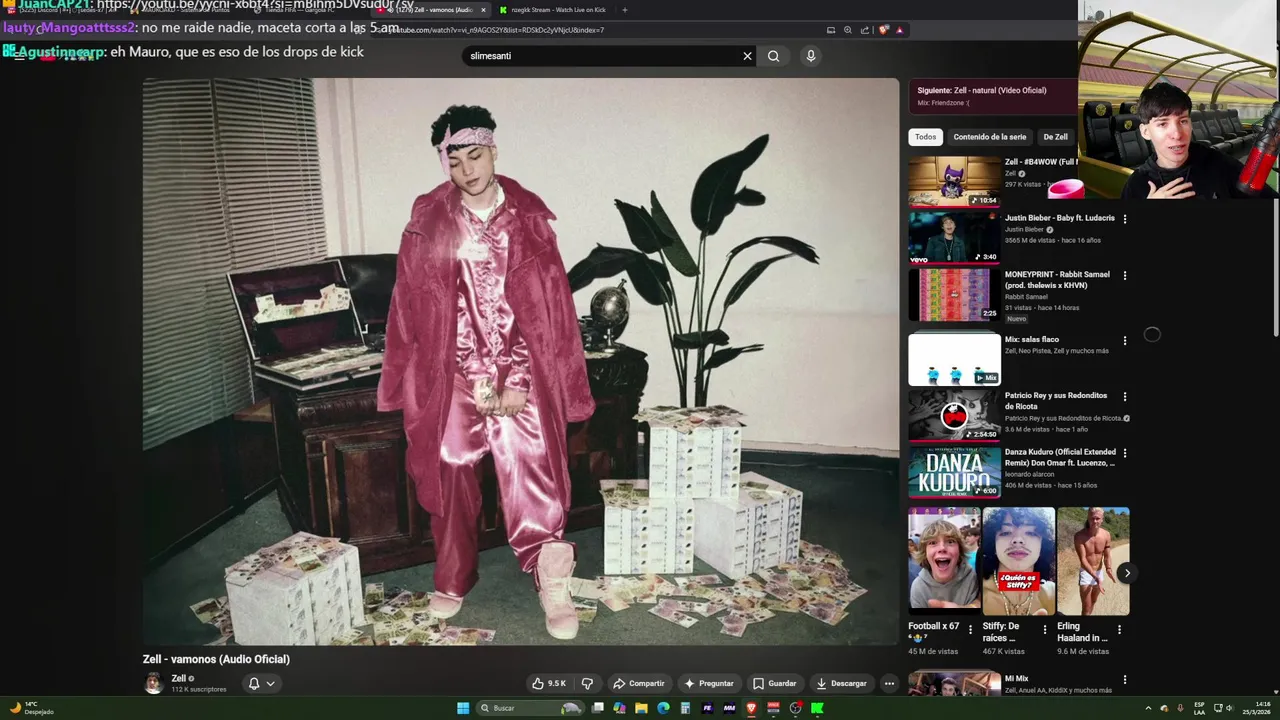Screen dimensions: 1280x720
Task: Clear the YouTube search field with the X
Action: coord(747,56)
